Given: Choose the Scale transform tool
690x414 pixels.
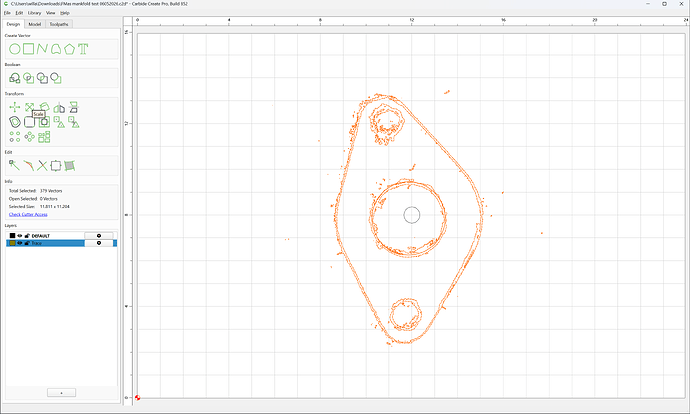Looking at the screenshot, I should click(29, 107).
